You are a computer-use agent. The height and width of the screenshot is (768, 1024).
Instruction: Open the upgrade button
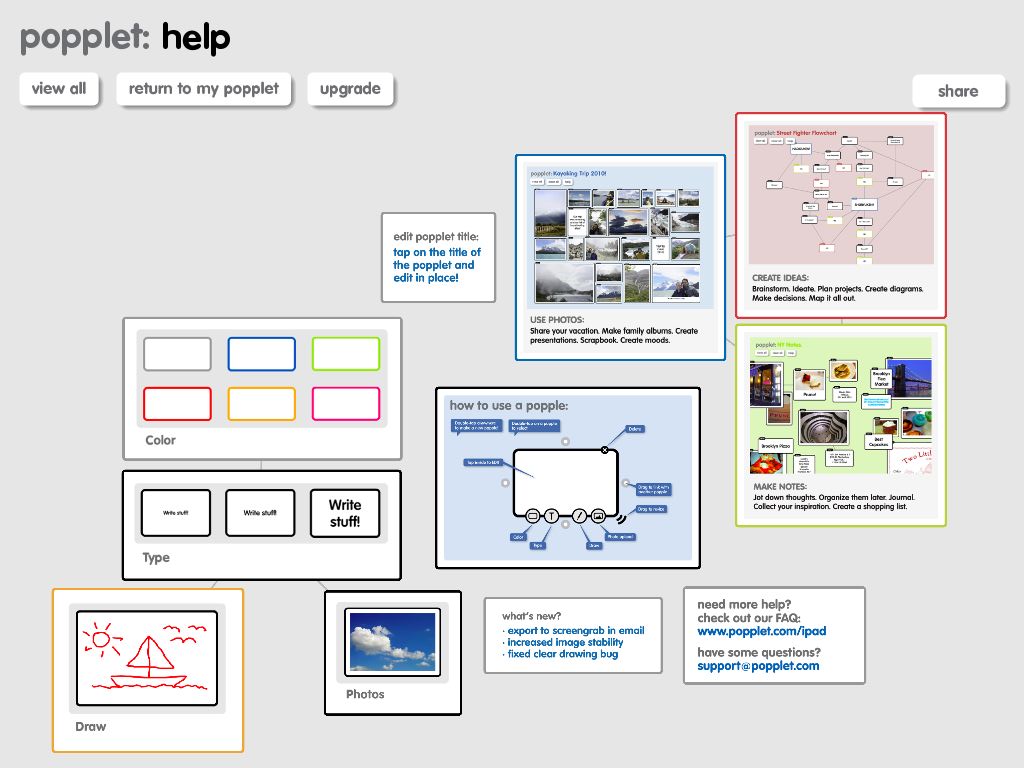(350, 89)
